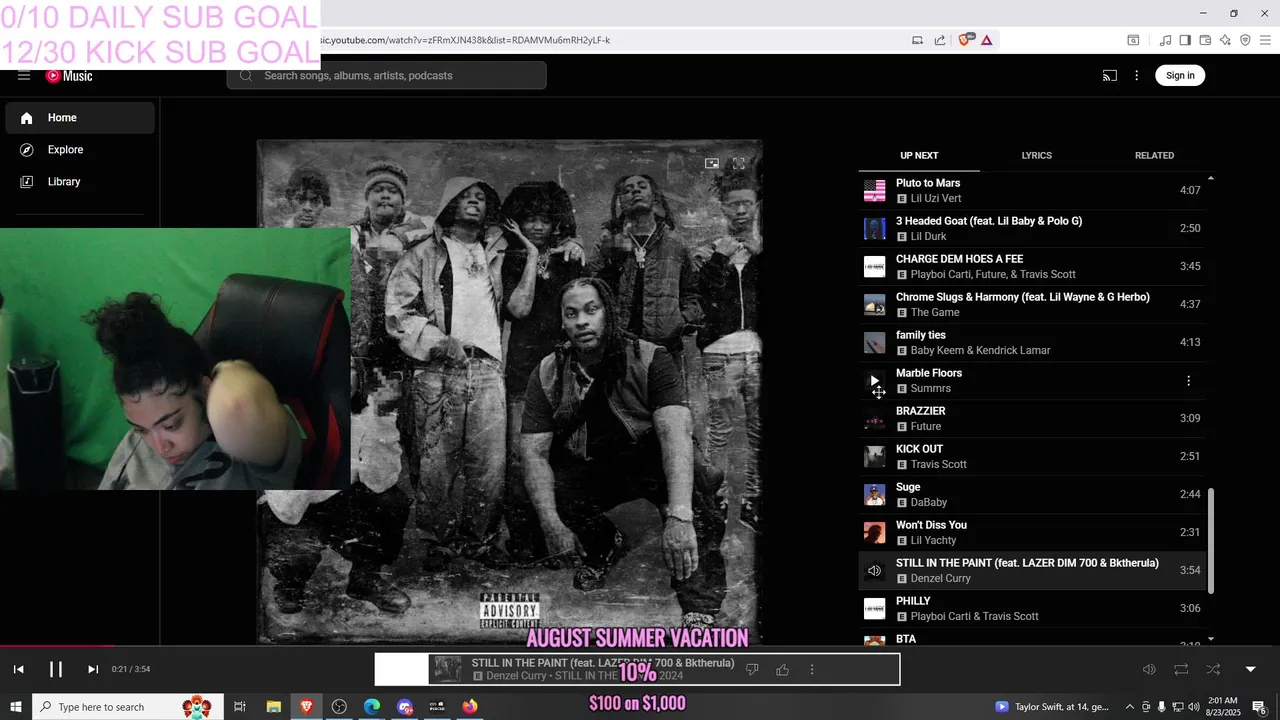This screenshot has width=1280, height=720.
Task: Open the browser main menu
Action: (1265, 40)
